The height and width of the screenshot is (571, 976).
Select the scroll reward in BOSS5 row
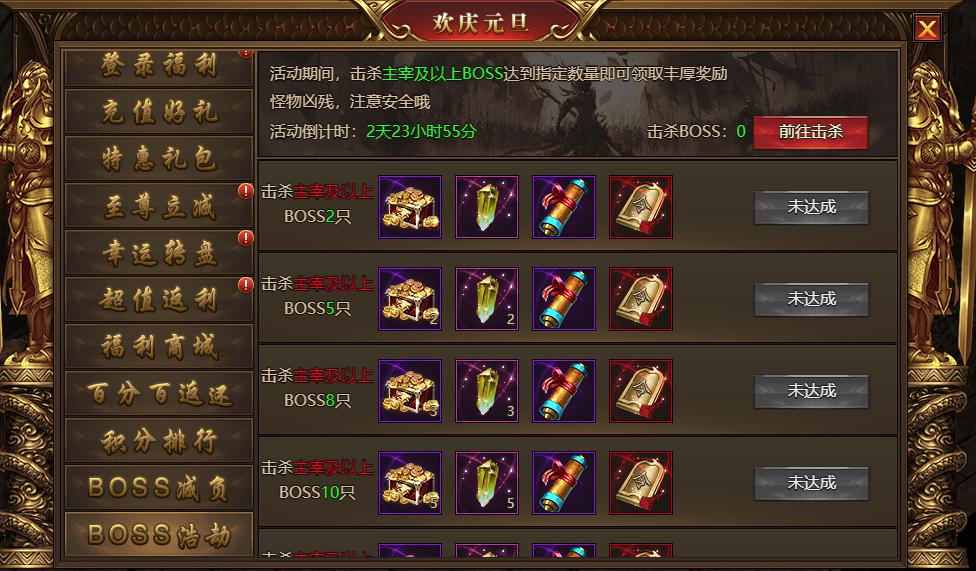click(564, 299)
